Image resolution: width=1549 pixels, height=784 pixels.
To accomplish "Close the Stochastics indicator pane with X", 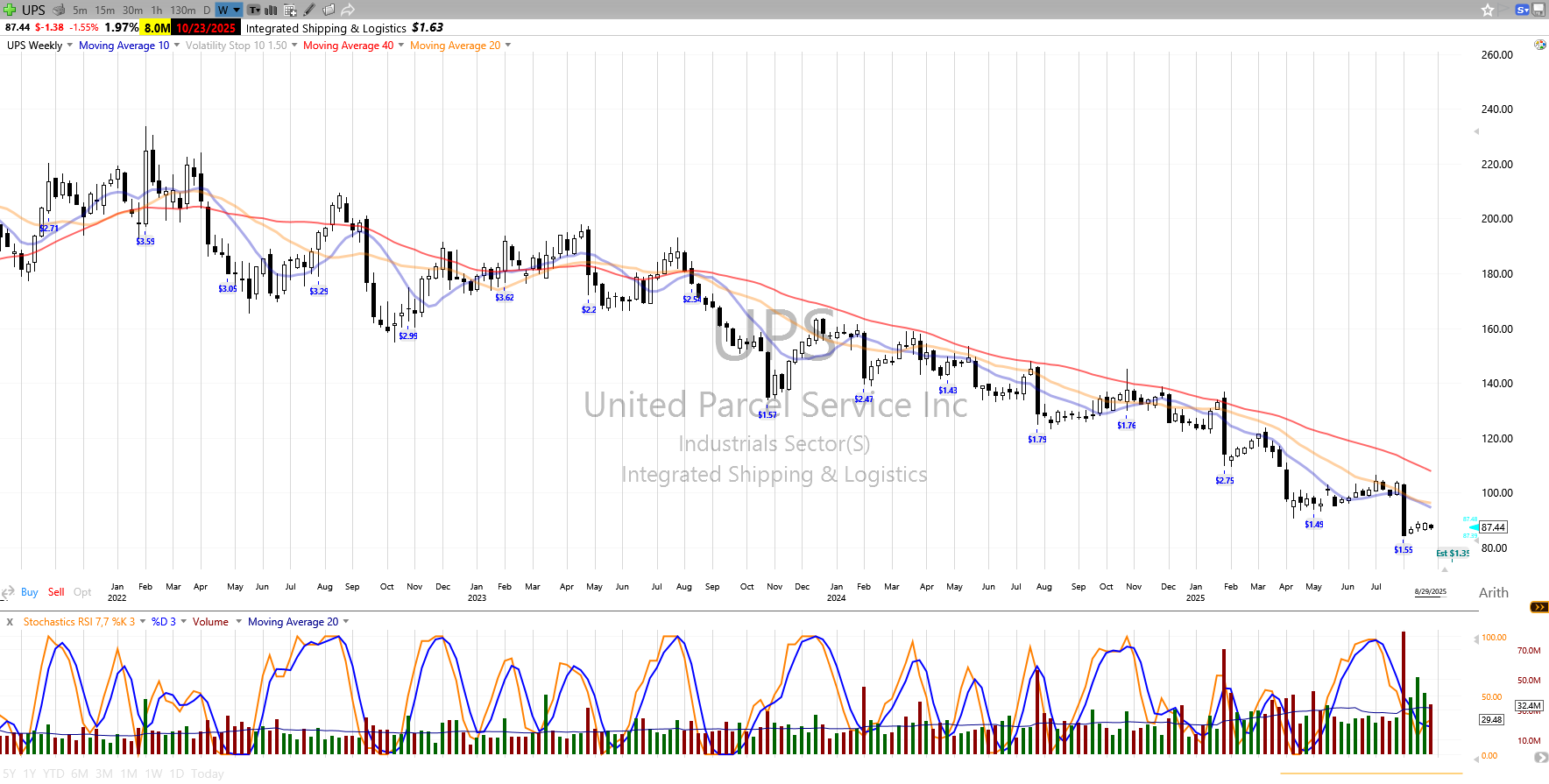I will pos(10,622).
